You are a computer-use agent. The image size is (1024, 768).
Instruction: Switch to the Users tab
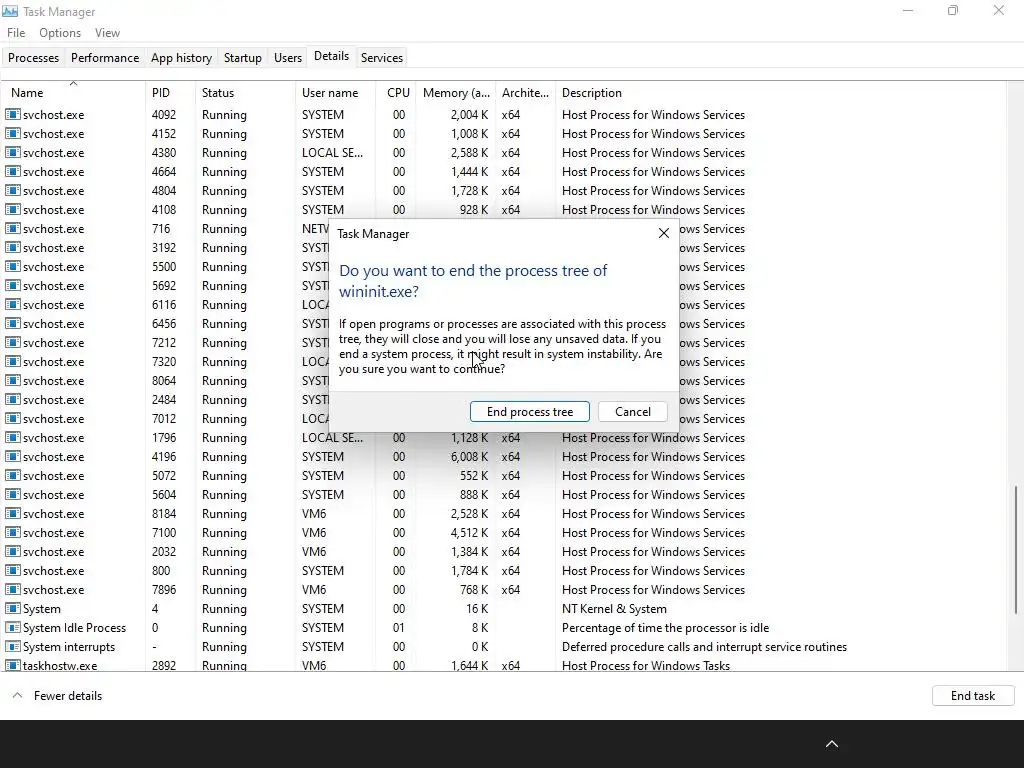[x=287, y=57]
